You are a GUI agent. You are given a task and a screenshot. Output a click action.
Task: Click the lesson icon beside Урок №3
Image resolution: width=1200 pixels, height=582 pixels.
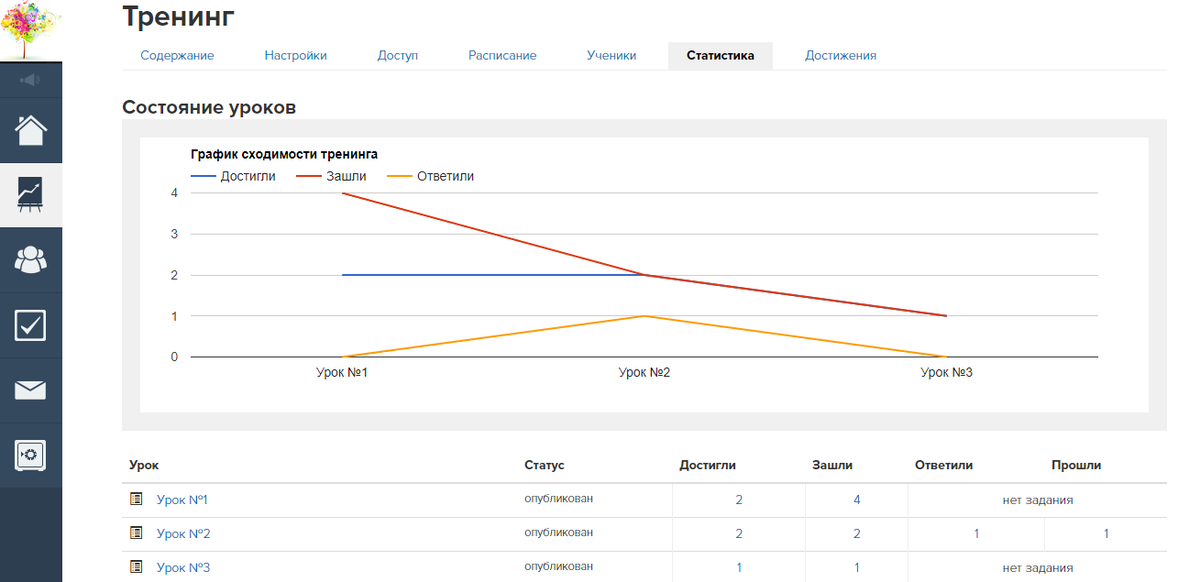(x=137, y=567)
